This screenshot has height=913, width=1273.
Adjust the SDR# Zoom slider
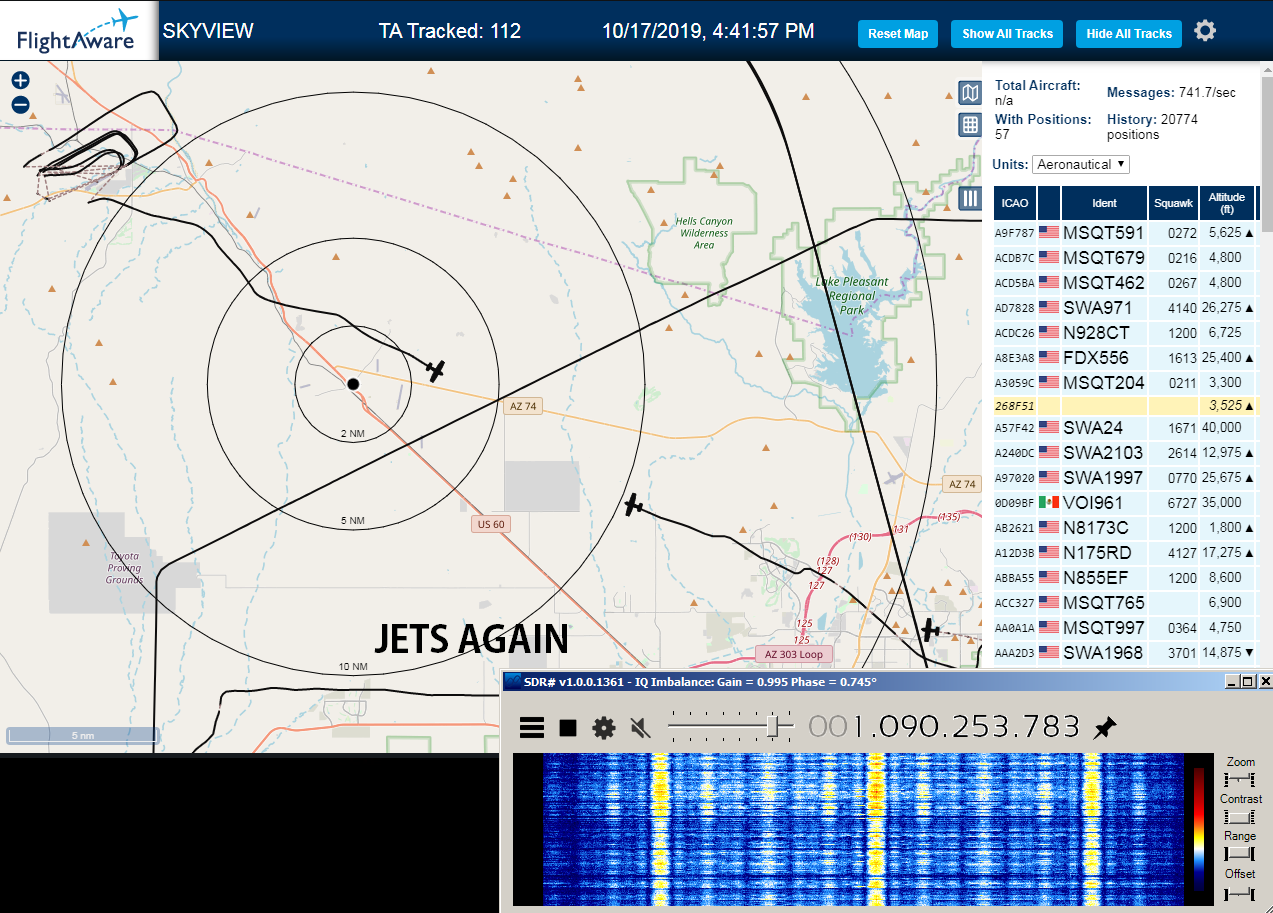[1239, 779]
